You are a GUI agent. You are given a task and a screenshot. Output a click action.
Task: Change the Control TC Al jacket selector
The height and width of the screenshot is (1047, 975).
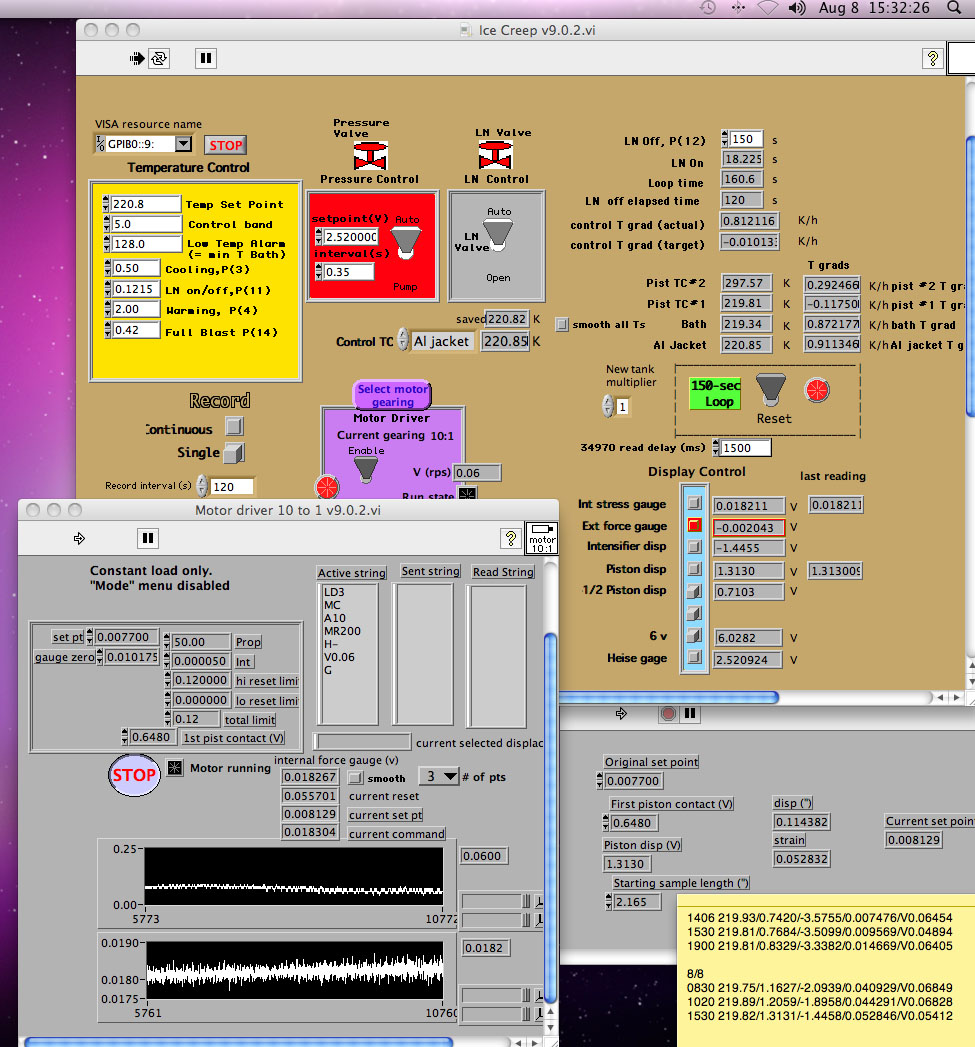point(442,342)
